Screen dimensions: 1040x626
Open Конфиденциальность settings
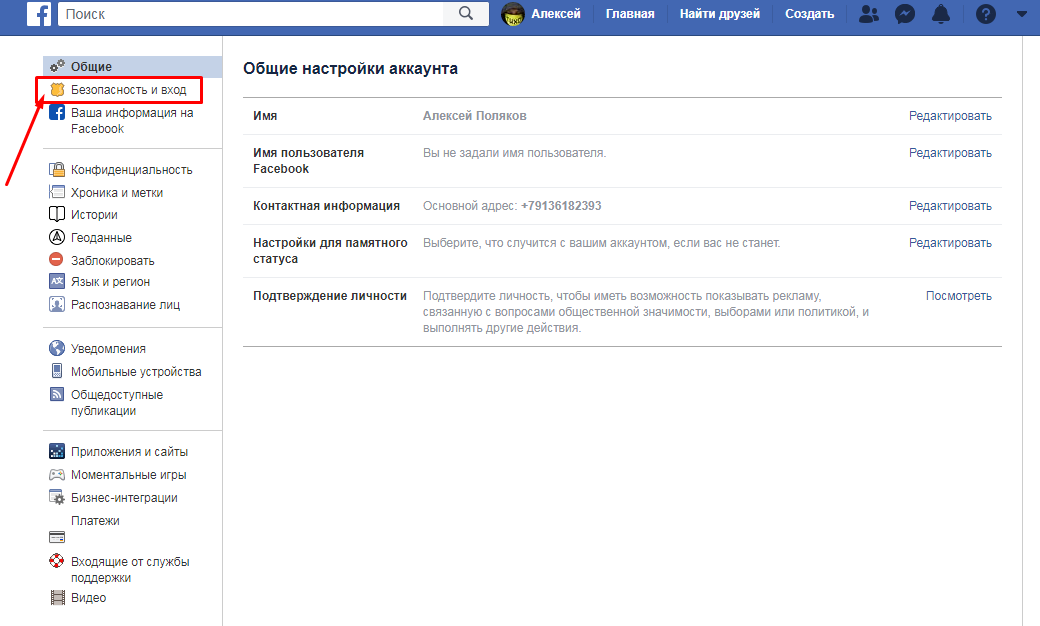click(x=133, y=170)
